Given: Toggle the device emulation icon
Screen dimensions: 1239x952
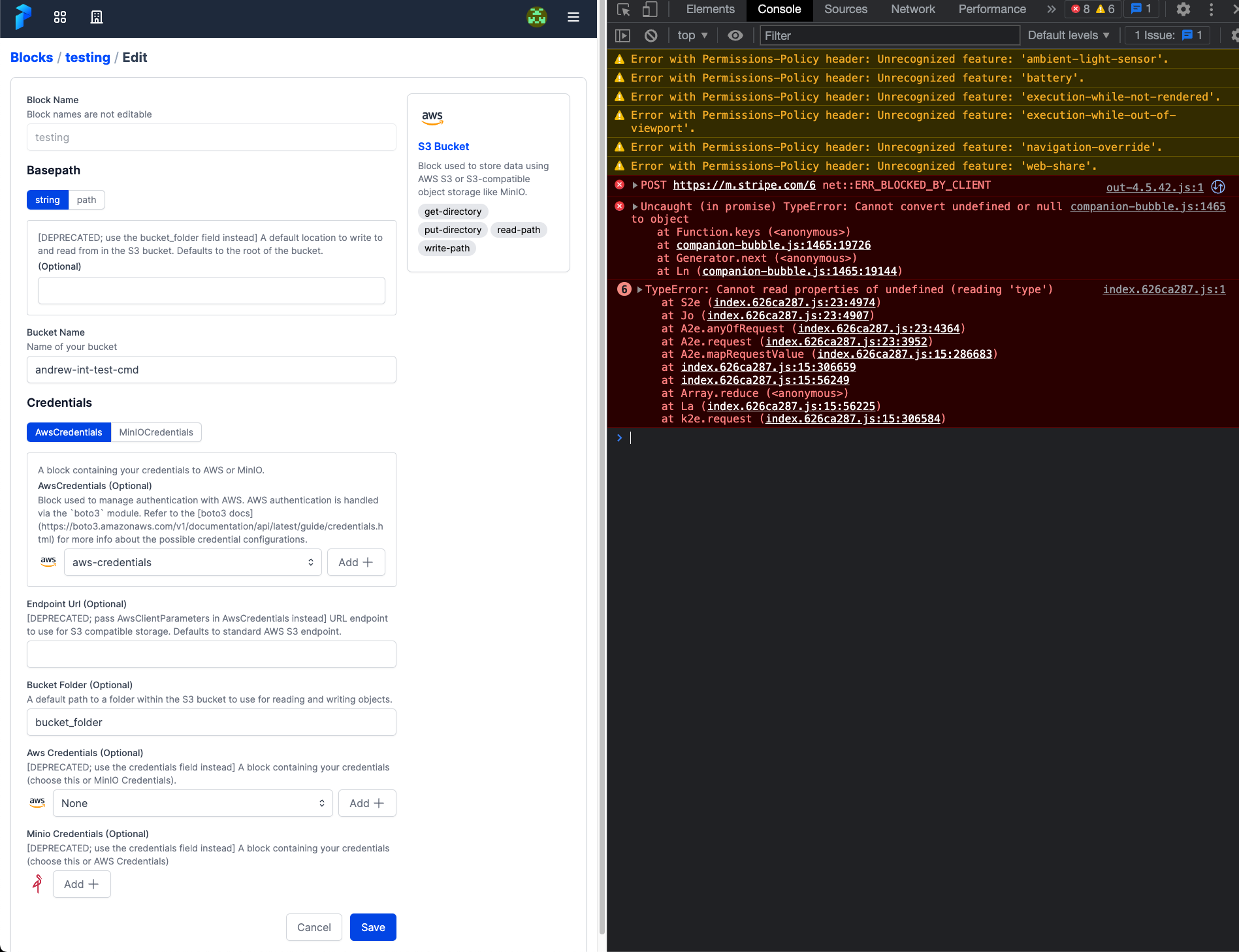Looking at the screenshot, I should click(x=650, y=10).
